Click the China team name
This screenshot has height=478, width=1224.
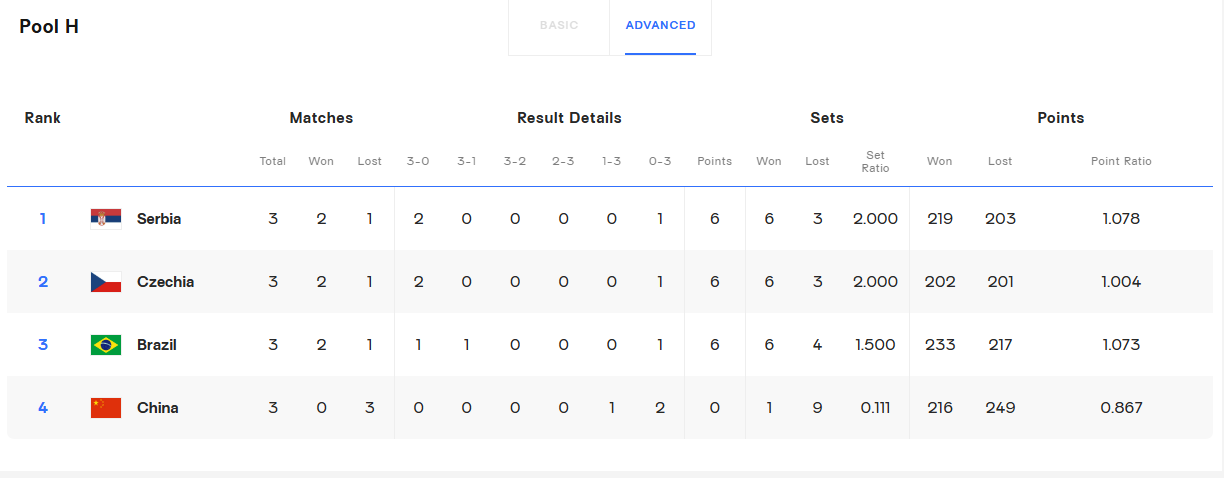coord(158,408)
